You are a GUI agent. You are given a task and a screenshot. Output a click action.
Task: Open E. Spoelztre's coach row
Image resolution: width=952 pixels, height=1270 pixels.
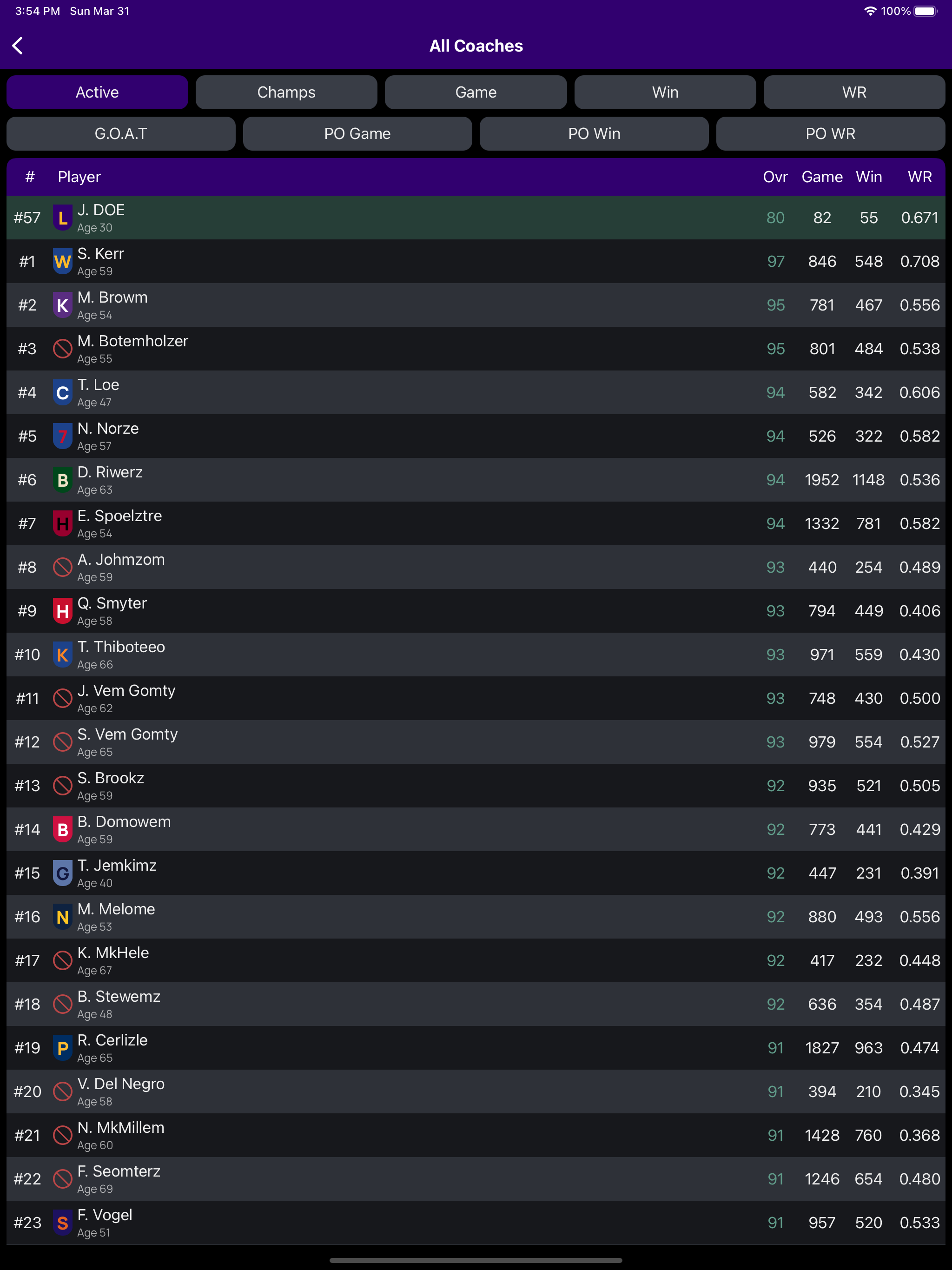[402, 523]
